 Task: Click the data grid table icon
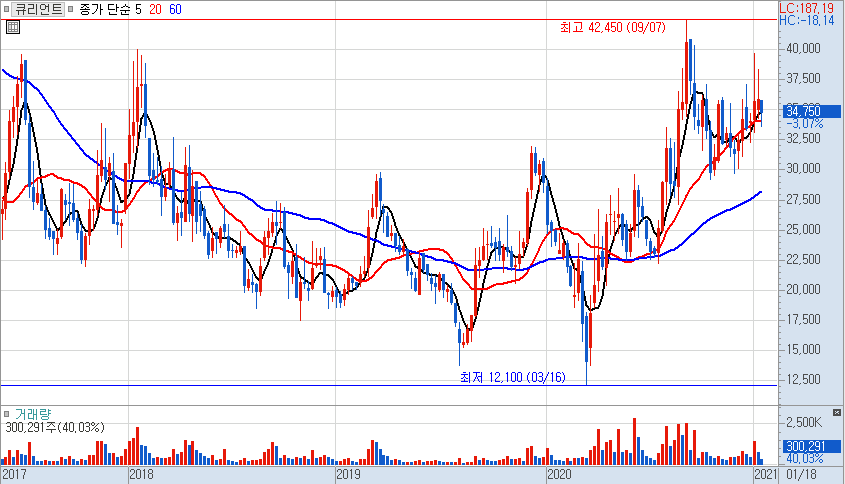[13, 27]
